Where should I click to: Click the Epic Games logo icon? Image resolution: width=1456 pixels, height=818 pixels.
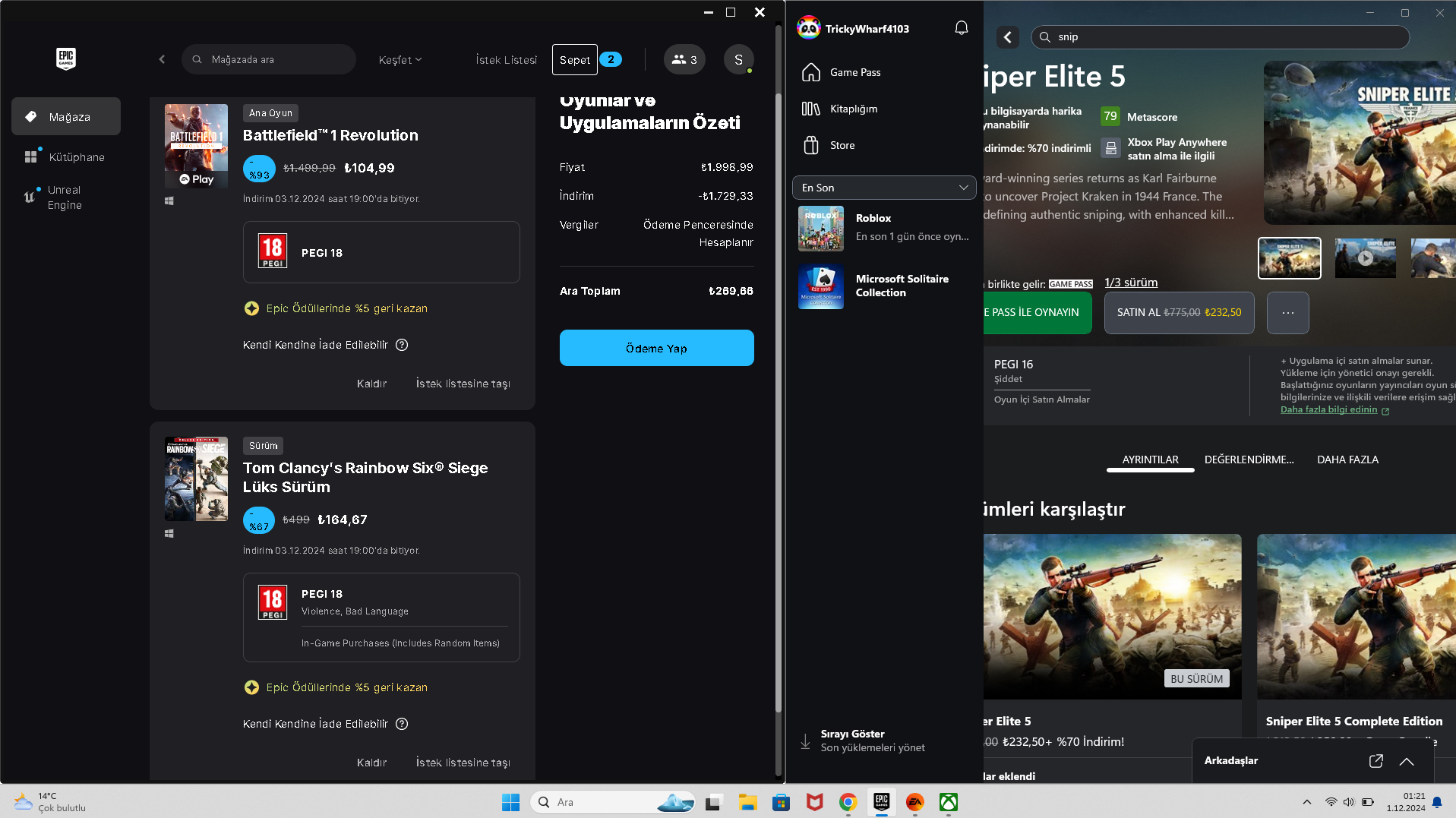tap(66, 58)
